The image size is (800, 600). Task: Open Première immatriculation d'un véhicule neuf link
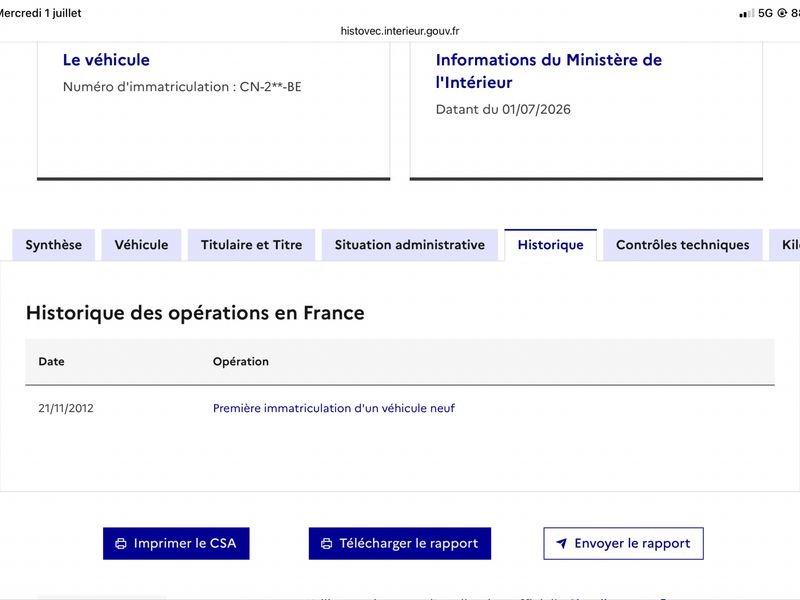[x=334, y=408]
